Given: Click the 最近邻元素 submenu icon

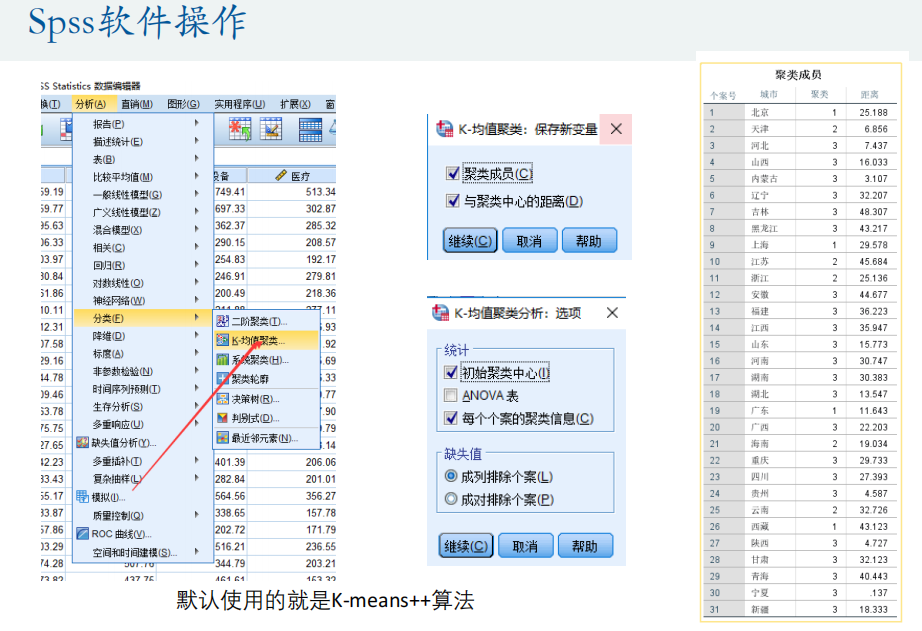Looking at the screenshot, I should coord(222,438).
